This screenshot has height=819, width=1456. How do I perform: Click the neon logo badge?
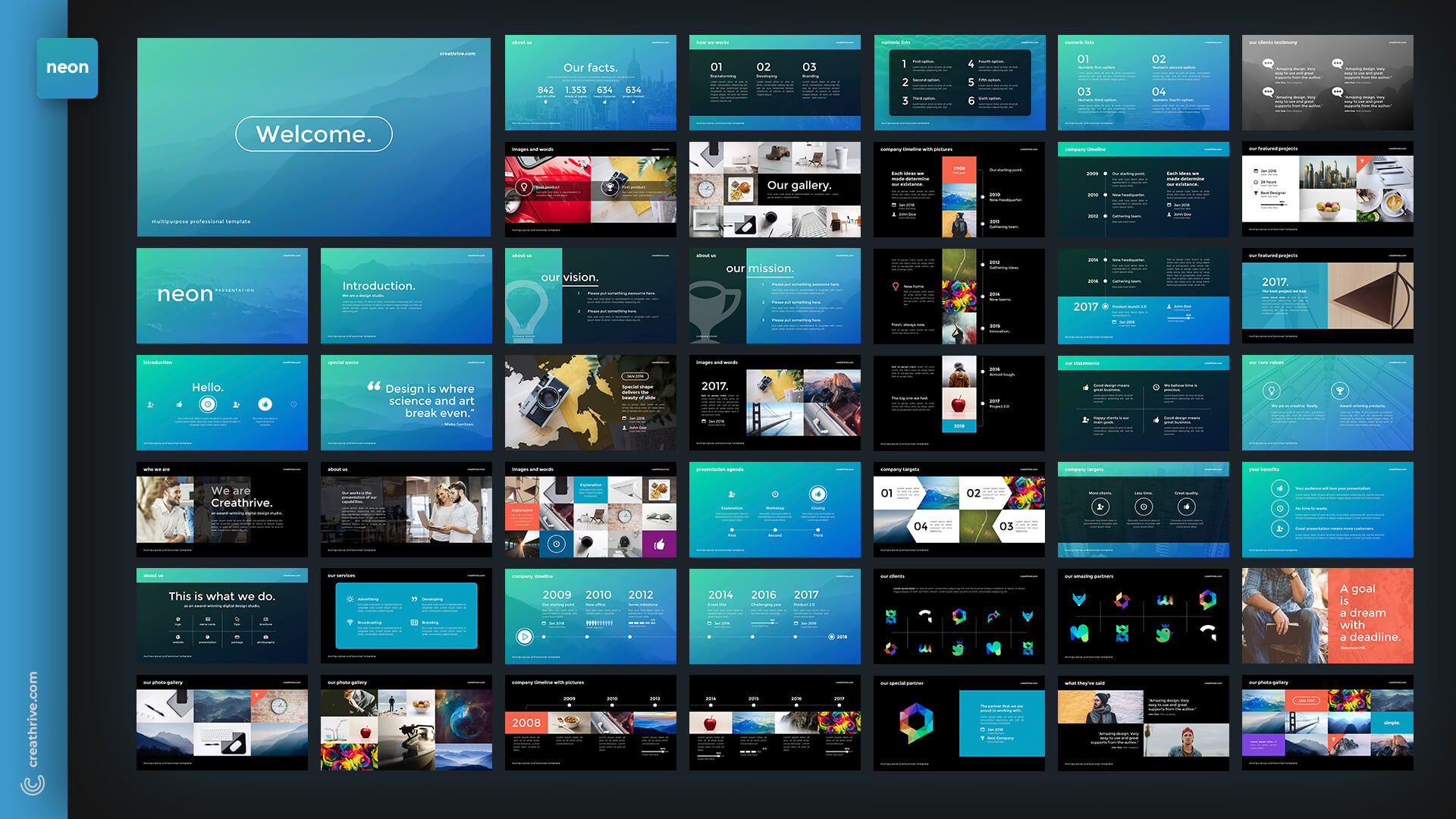67,68
